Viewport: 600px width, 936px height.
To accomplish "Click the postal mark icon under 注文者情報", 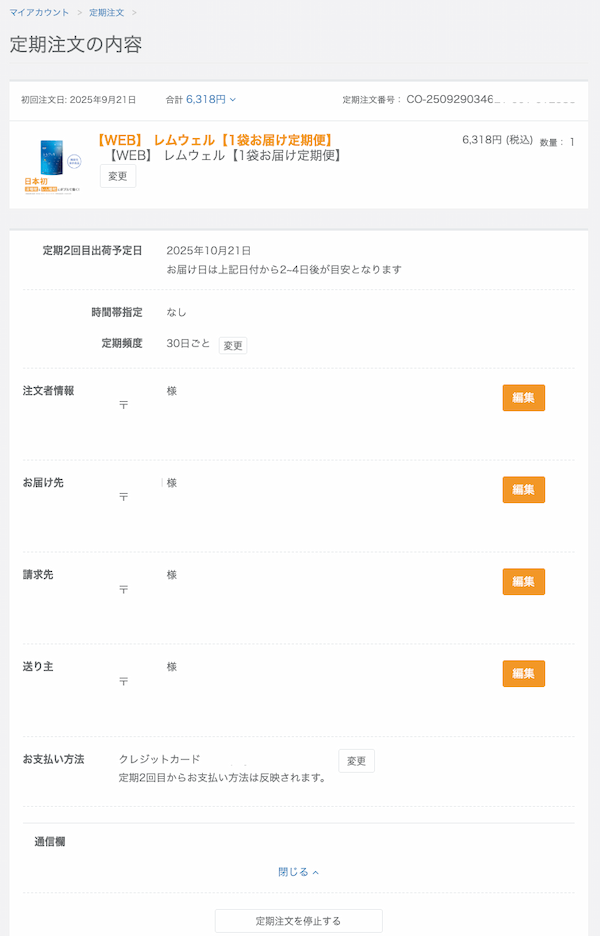I will tap(124, 406).
